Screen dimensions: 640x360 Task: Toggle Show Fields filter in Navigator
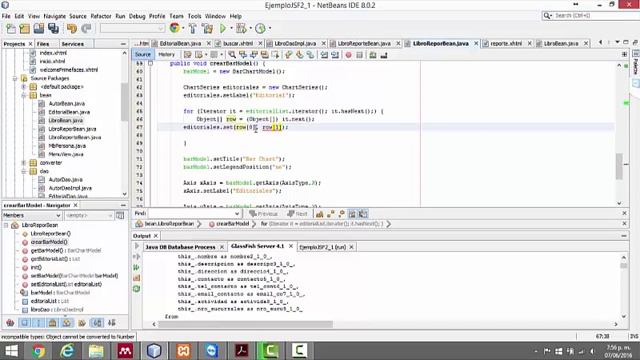pos(24,323)
